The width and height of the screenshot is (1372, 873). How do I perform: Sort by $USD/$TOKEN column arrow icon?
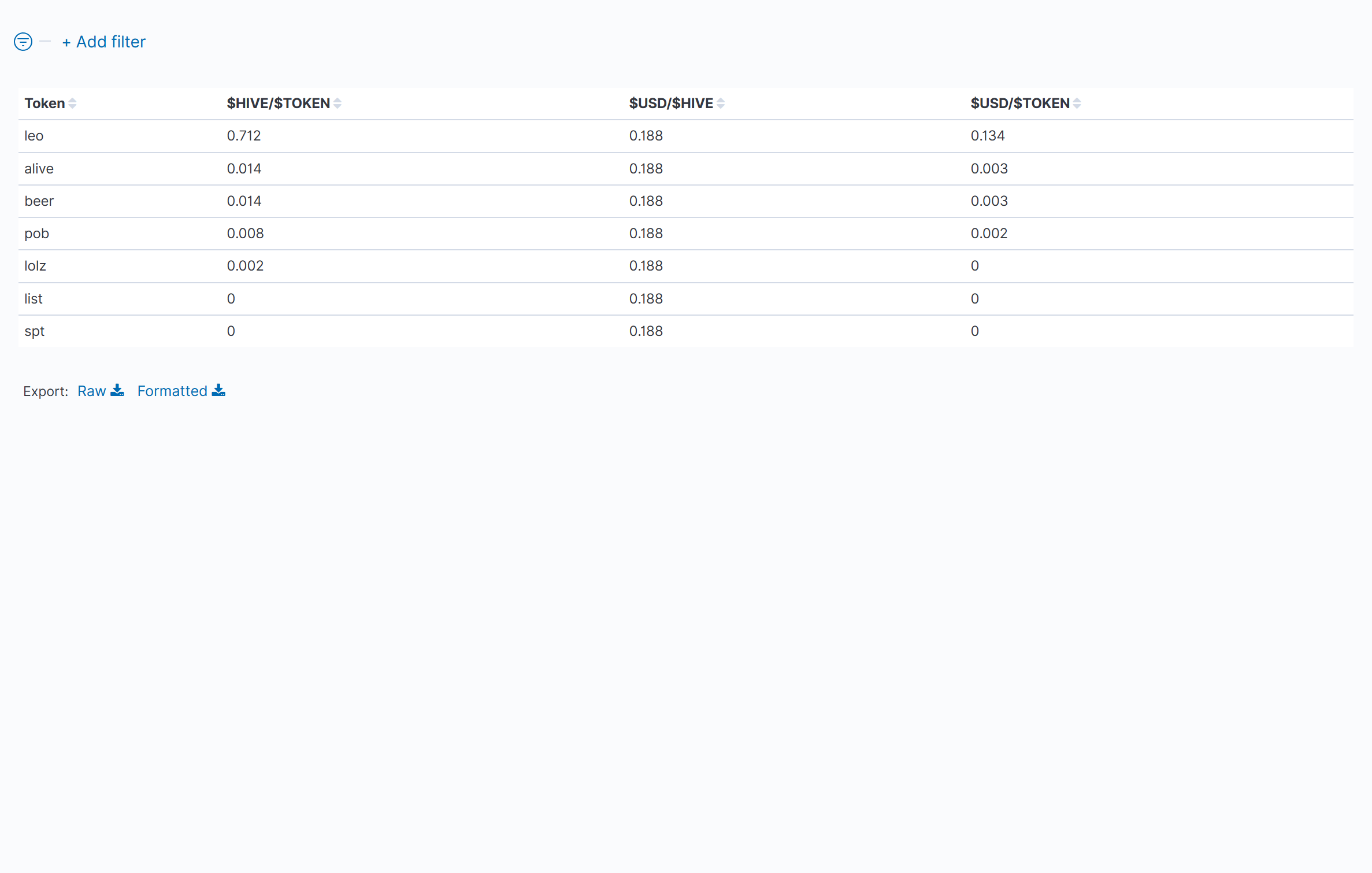click(x=1077, y=103)
